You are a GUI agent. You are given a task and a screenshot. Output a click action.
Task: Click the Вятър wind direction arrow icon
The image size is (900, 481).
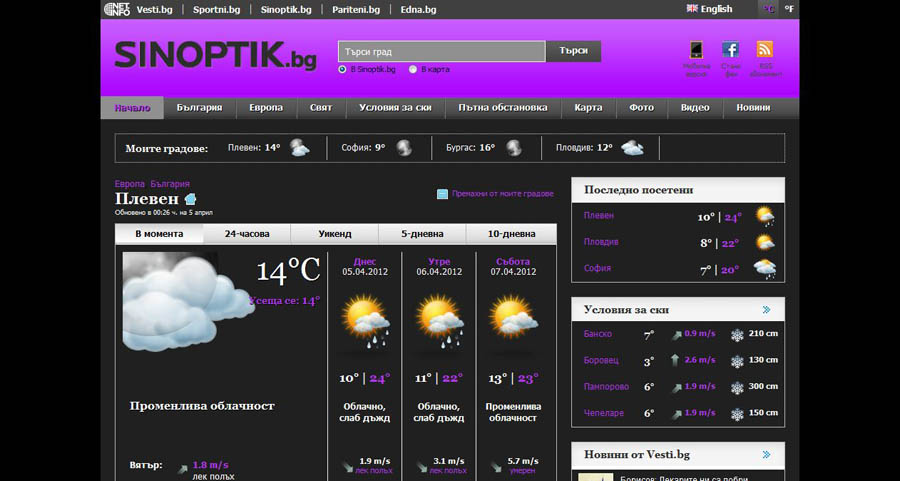pos(183,468)
